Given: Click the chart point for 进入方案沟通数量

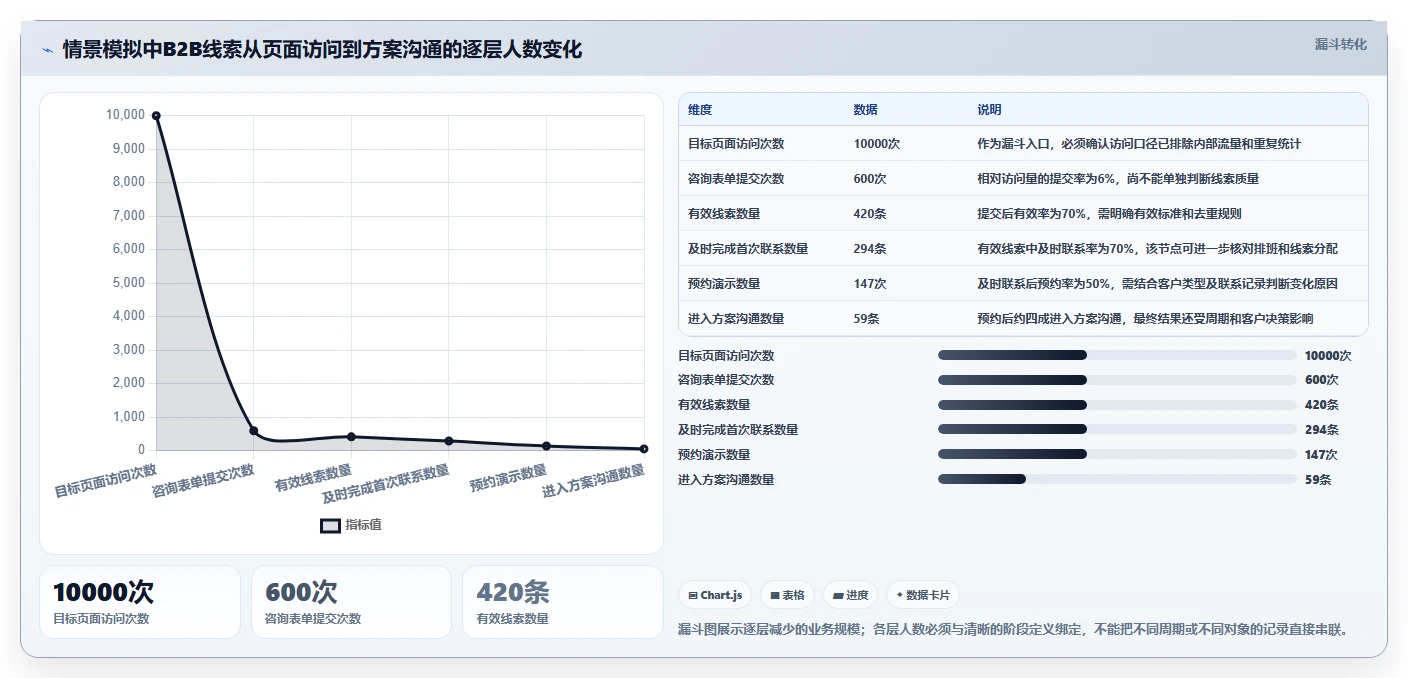Looking at the screenshot, I should tap(644, 449).
